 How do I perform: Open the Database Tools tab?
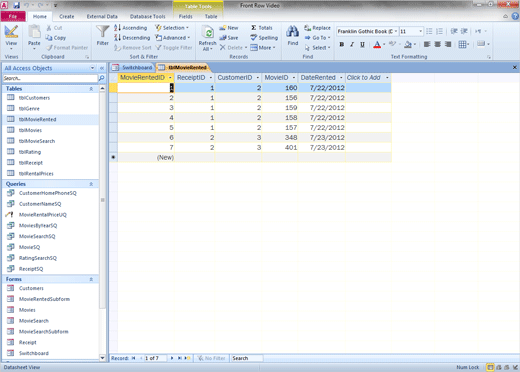[x=148, y=16]
